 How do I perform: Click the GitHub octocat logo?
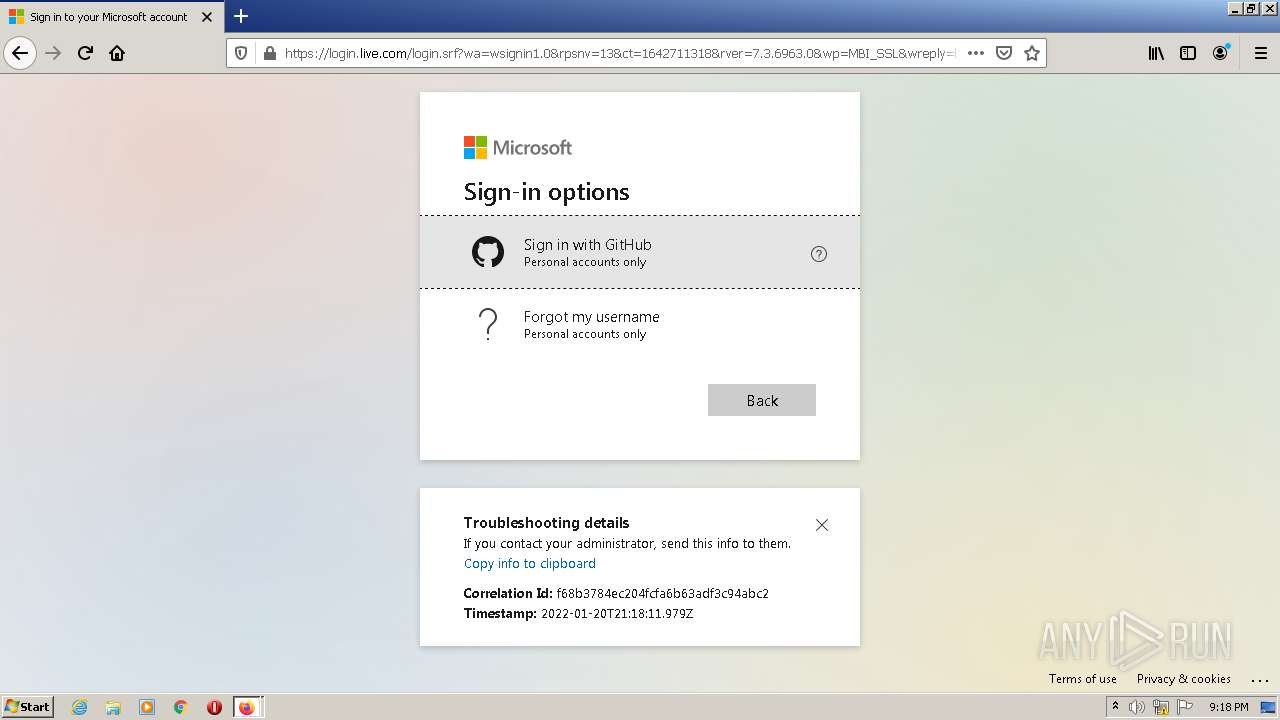point(488,252)
